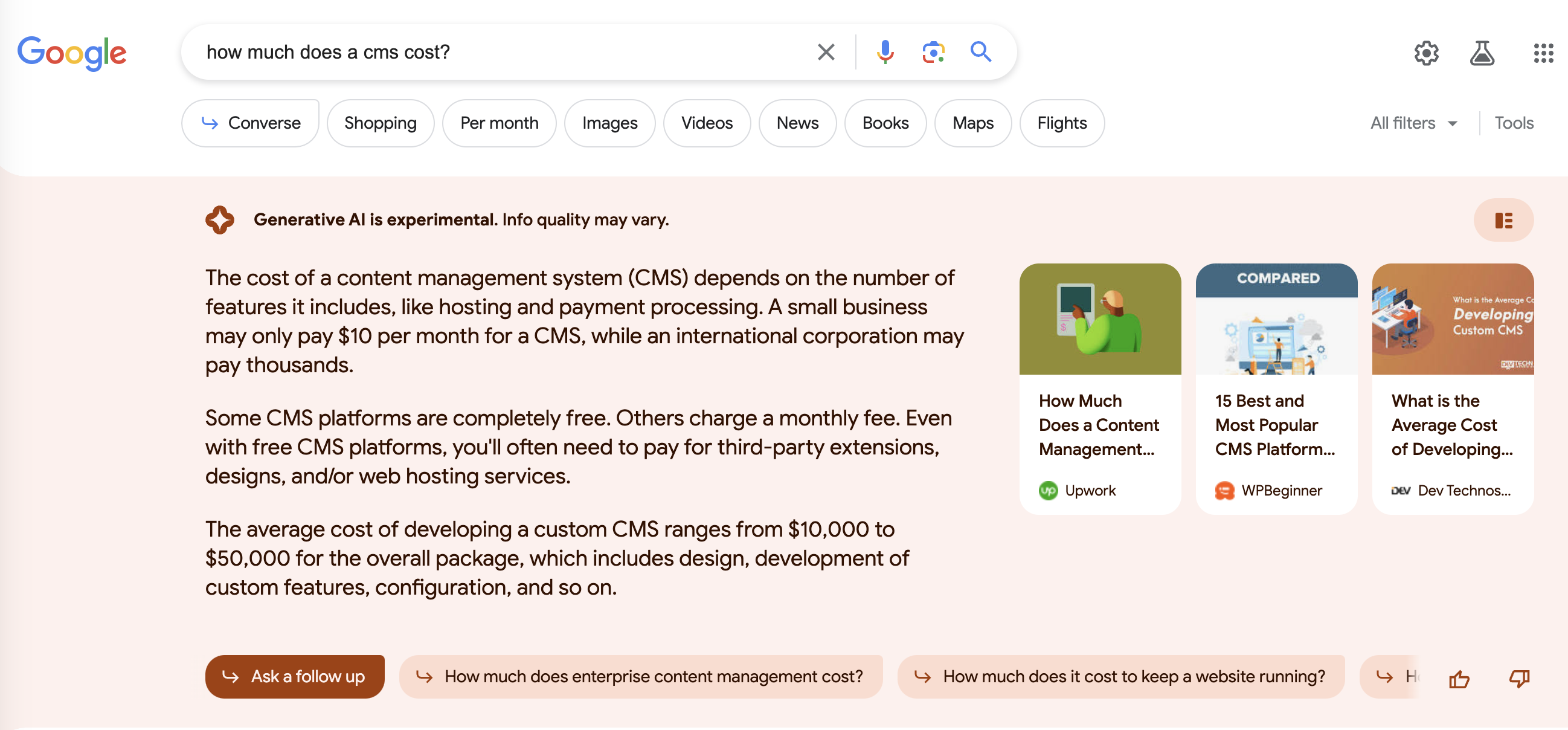Click the blue magnifying glass search icon
1568x730 pixels.
pos(980,53)
